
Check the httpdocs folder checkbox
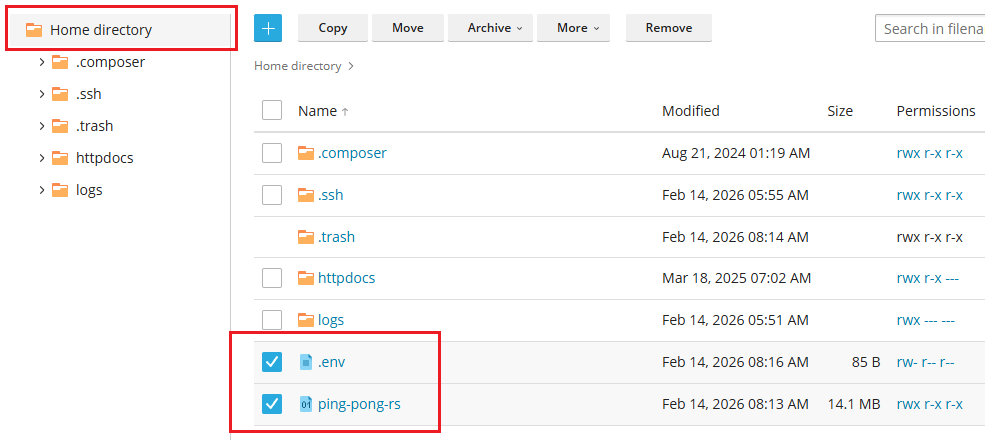[x=272, y=278]
